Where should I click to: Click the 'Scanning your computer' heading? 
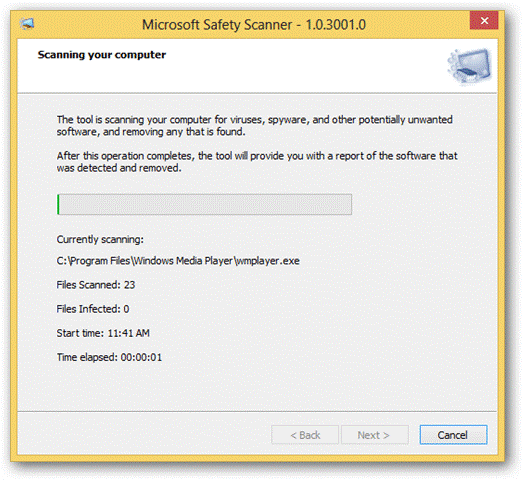[x=102, y=55]
